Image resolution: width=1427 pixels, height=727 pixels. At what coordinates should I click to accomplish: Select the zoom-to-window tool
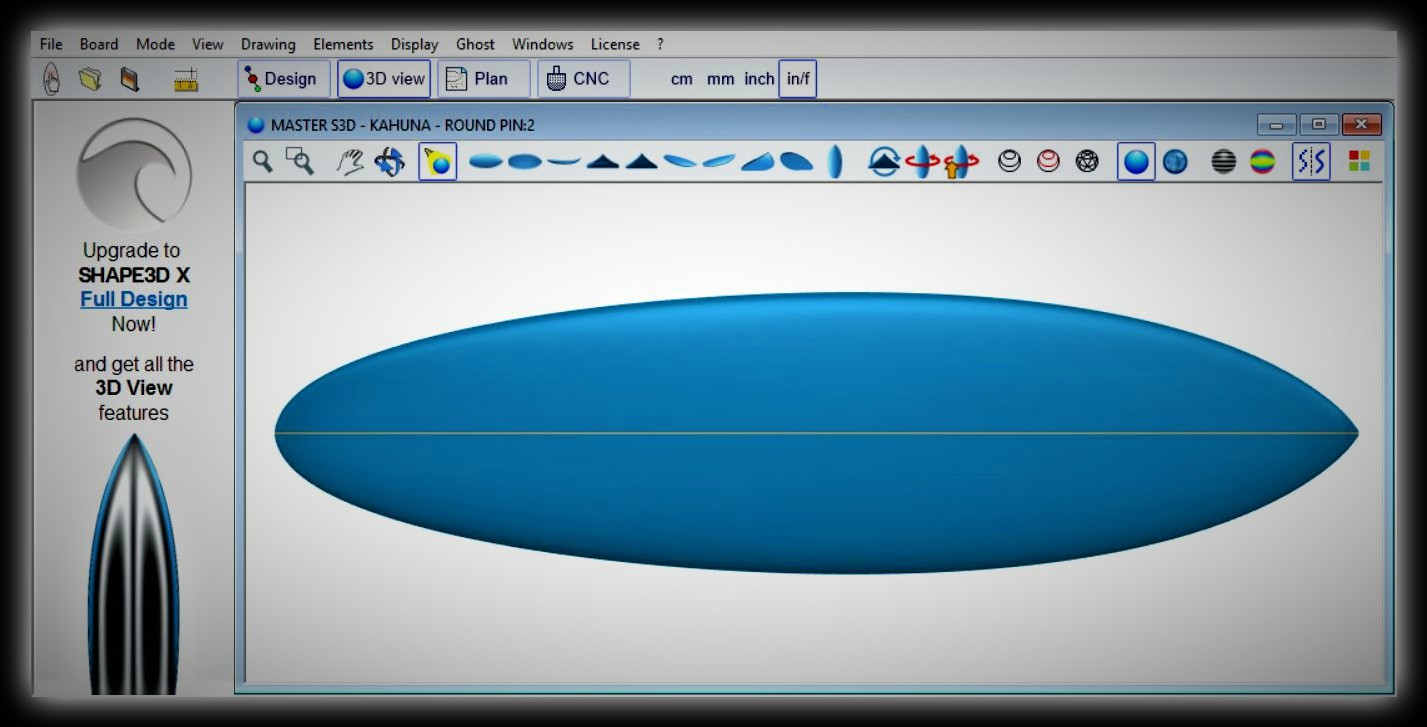tap(300, 161)
